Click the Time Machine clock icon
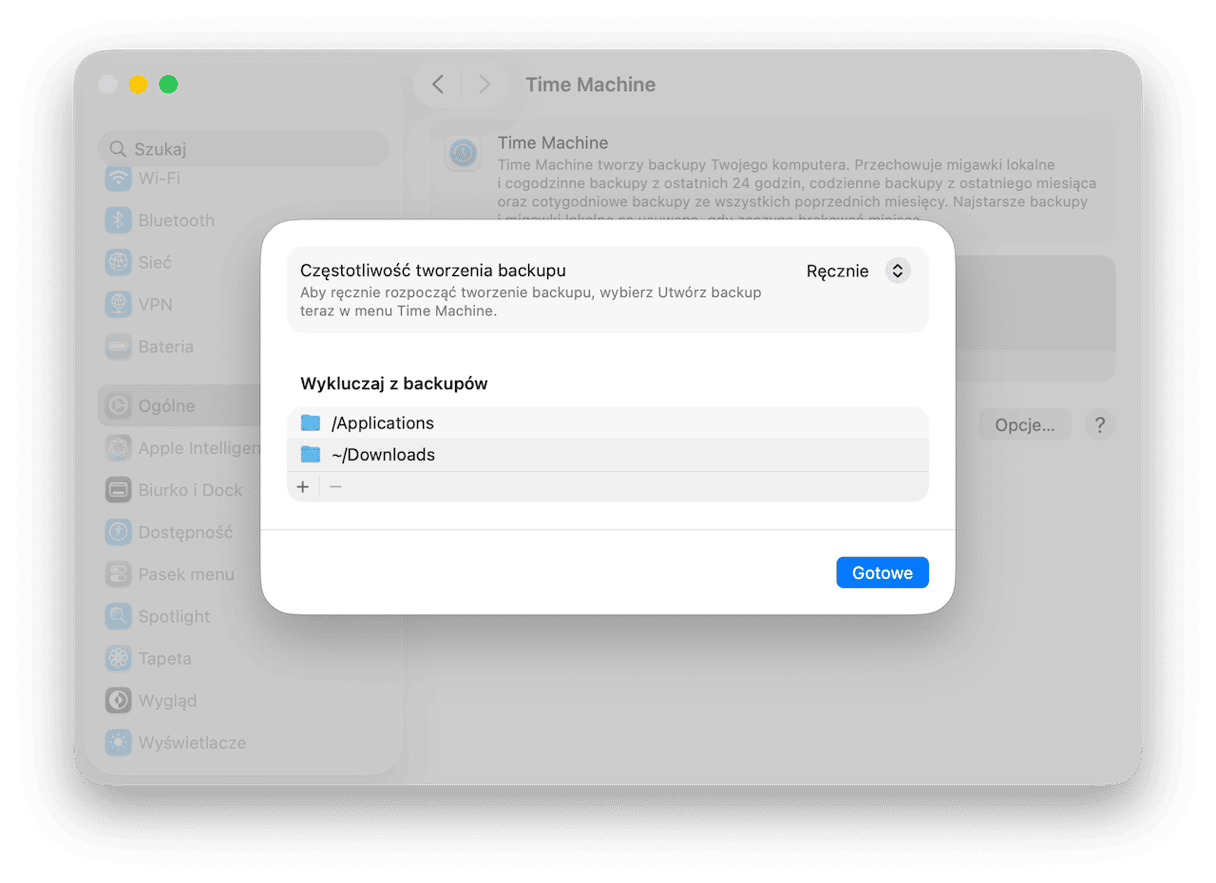The width and height of the screenshot is (1216, 883). 462,153
